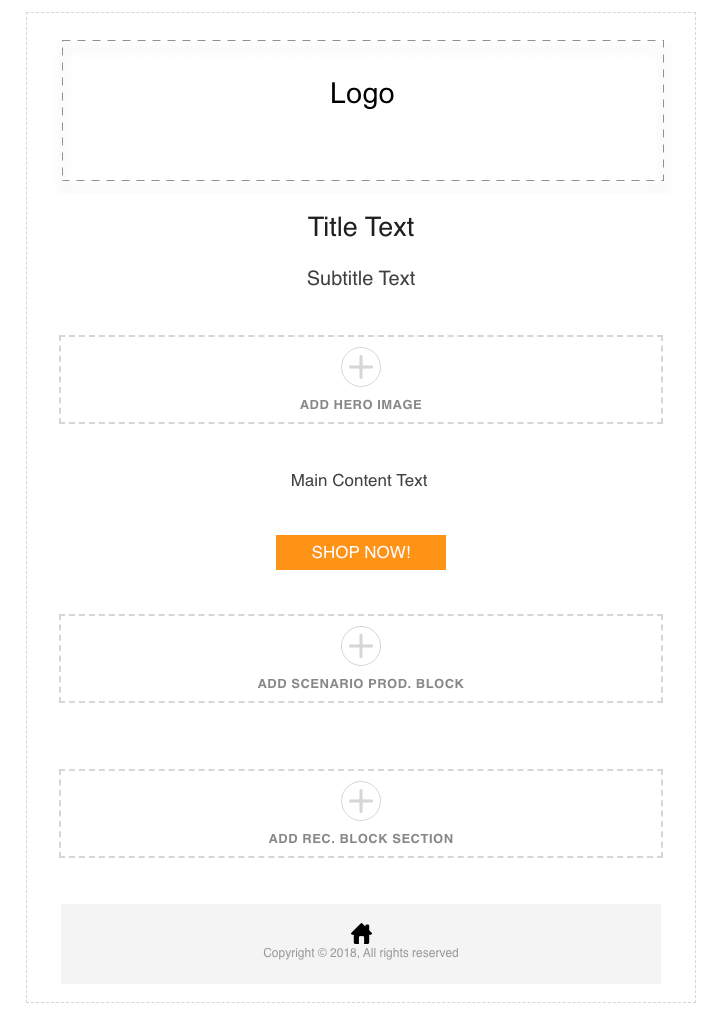Select the ADD HERO IMAGE label
Viewport: 703px width, 1026px height.
(361, 404)
